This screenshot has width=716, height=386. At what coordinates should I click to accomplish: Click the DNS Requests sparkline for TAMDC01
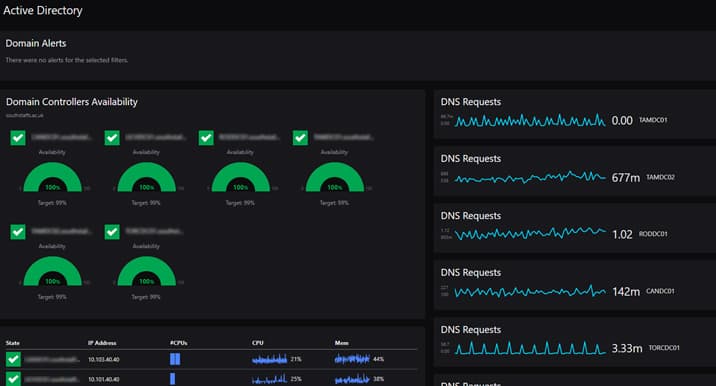(530, 121)
